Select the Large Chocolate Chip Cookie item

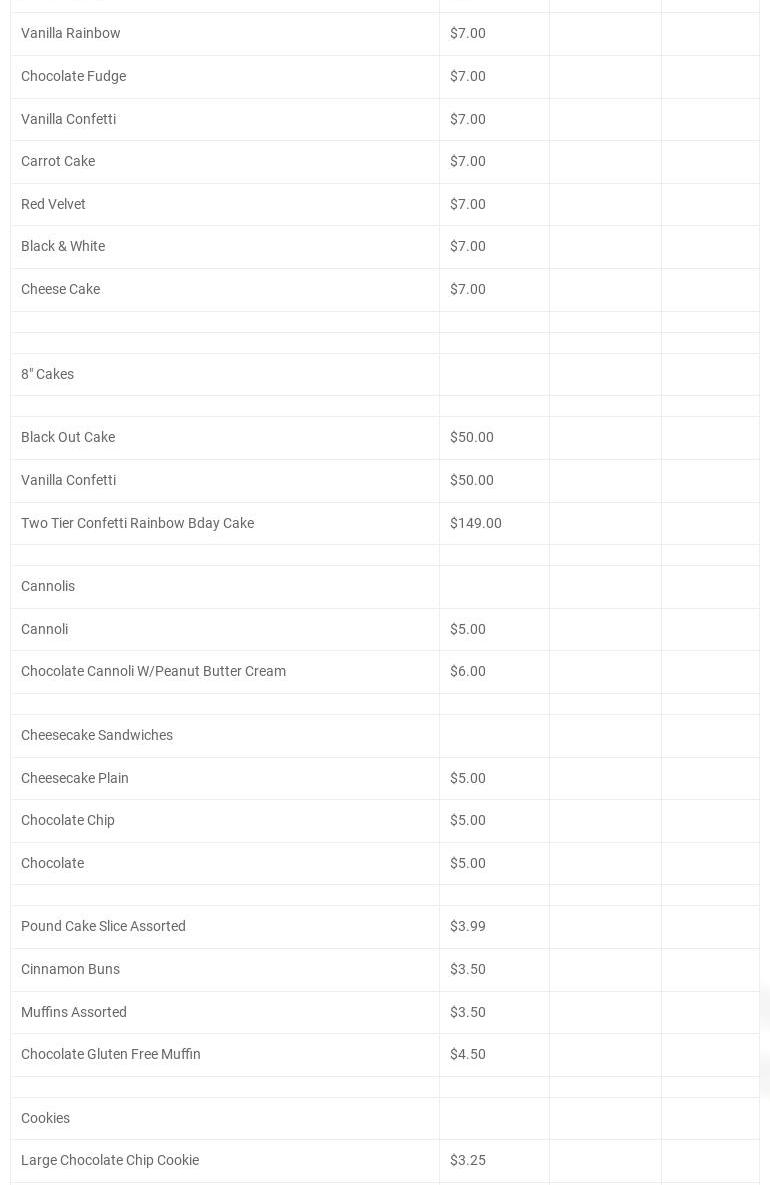click(110, 1160)
